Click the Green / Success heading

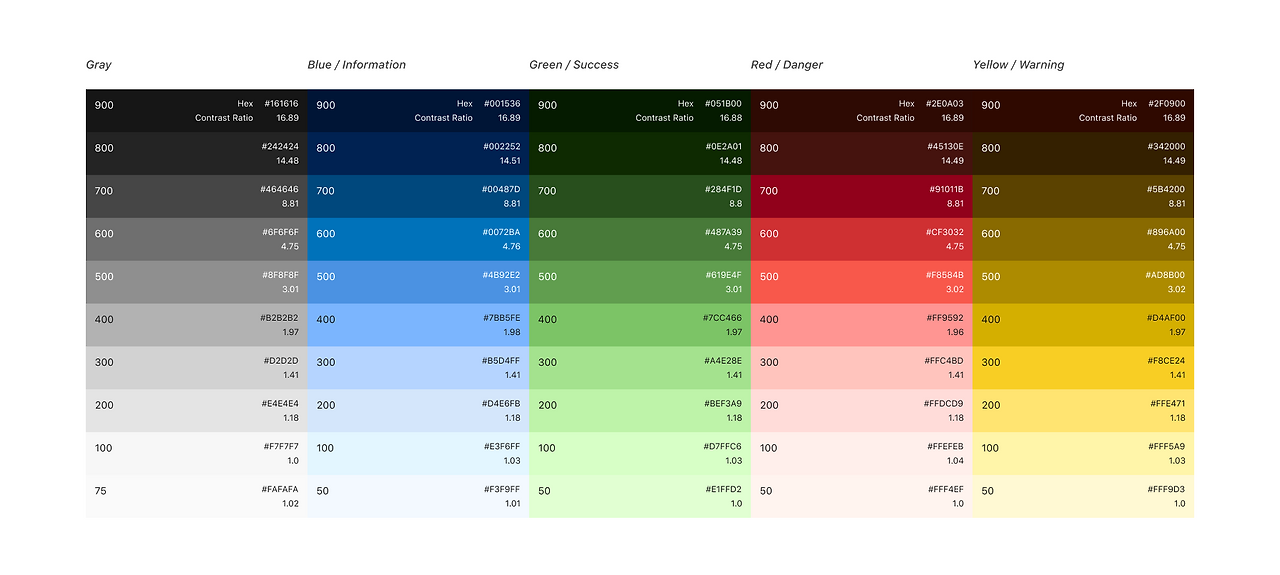pos(573,65)
